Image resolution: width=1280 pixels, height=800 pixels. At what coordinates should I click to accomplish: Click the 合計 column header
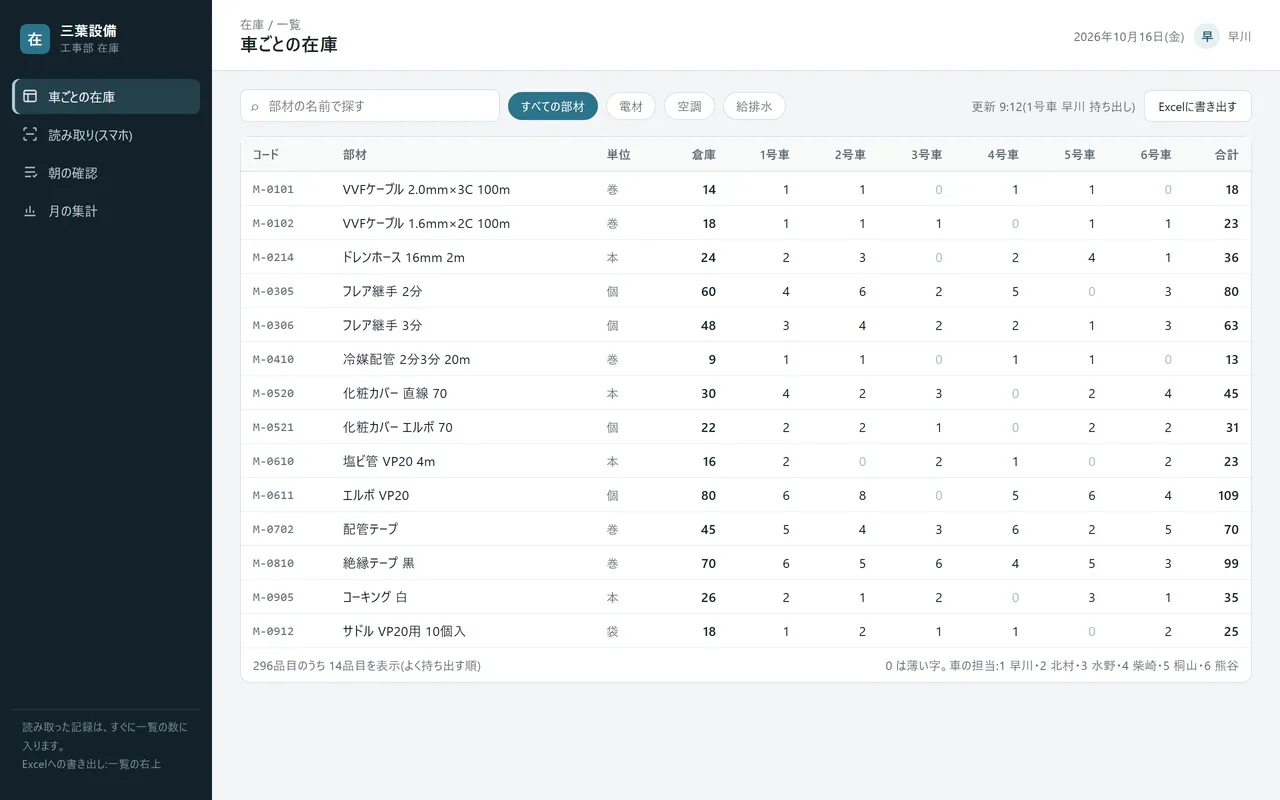coord(1226,155)
